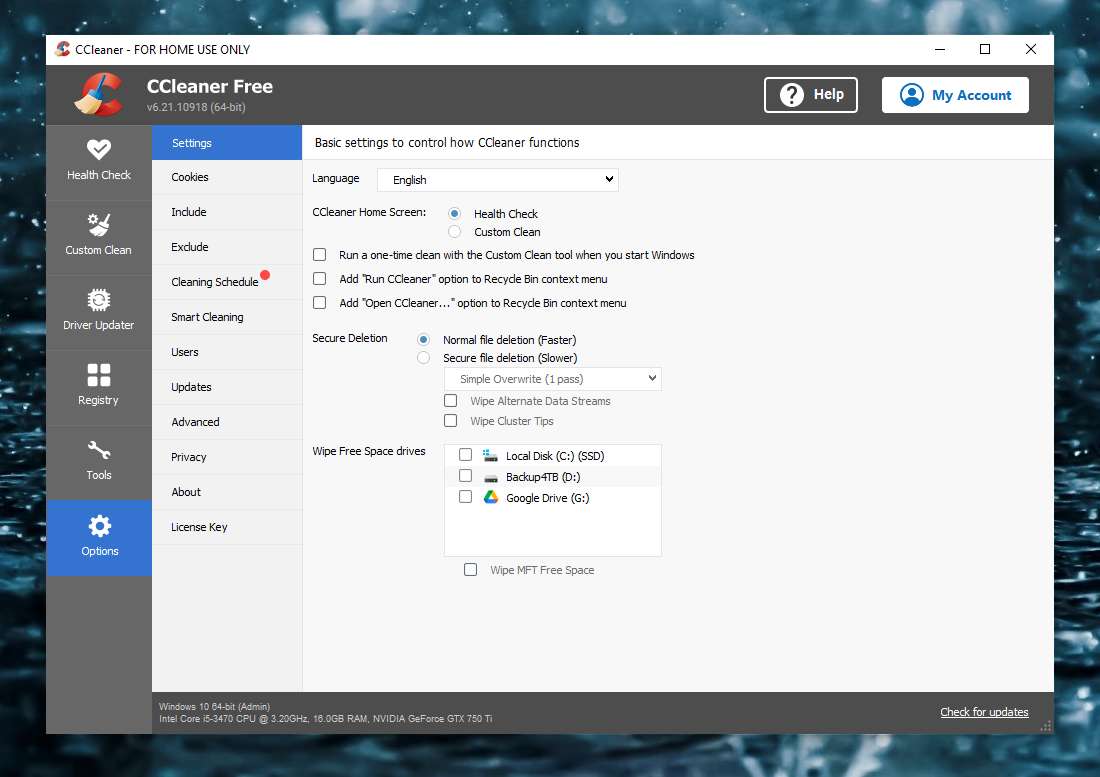This screenshot has width=1100, height=777.
Task: Open the Privacy tab
Action: pos(227,458)
